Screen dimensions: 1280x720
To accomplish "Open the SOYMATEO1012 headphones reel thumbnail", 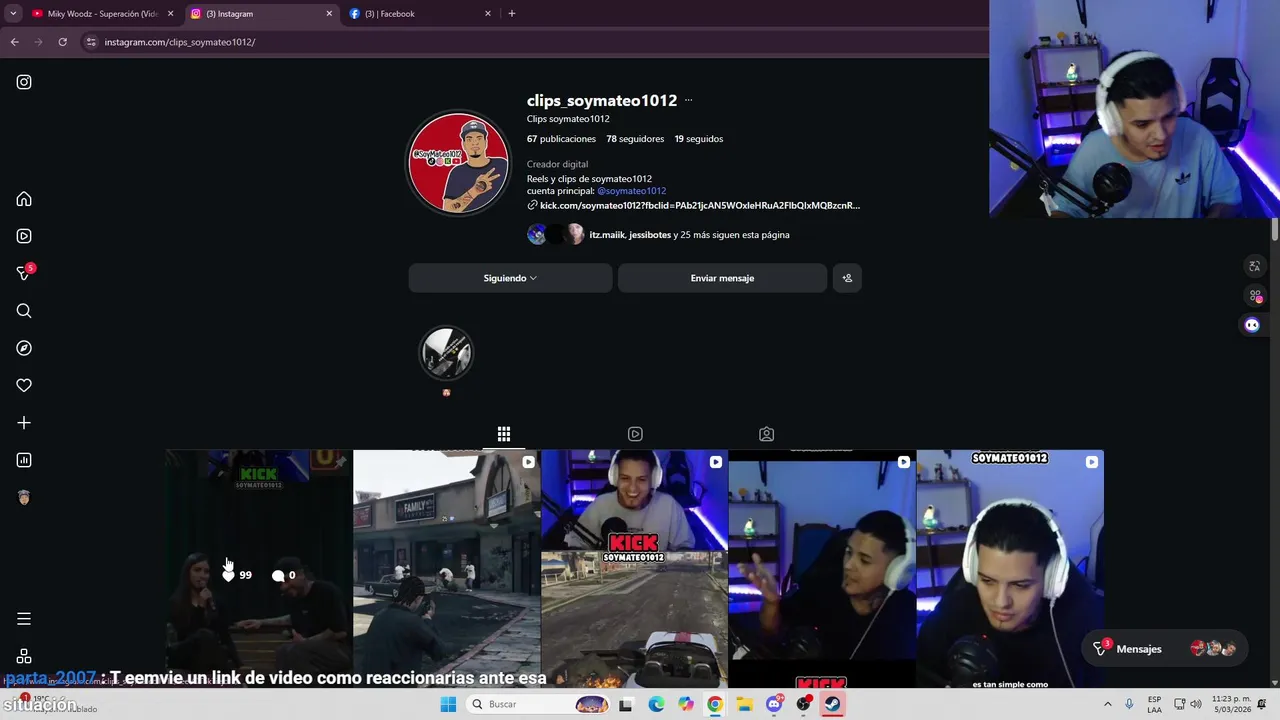I will pyautogui.click(x=1010, y=569).
